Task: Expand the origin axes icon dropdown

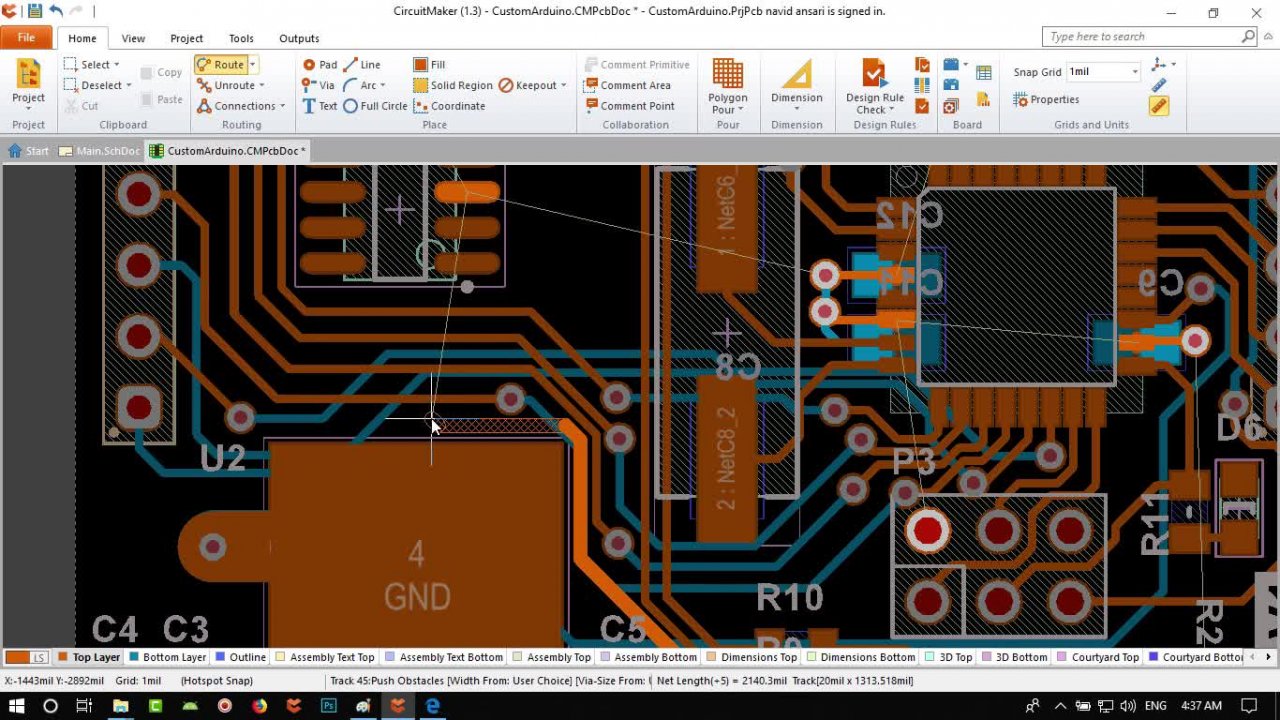Action: 1174,64
